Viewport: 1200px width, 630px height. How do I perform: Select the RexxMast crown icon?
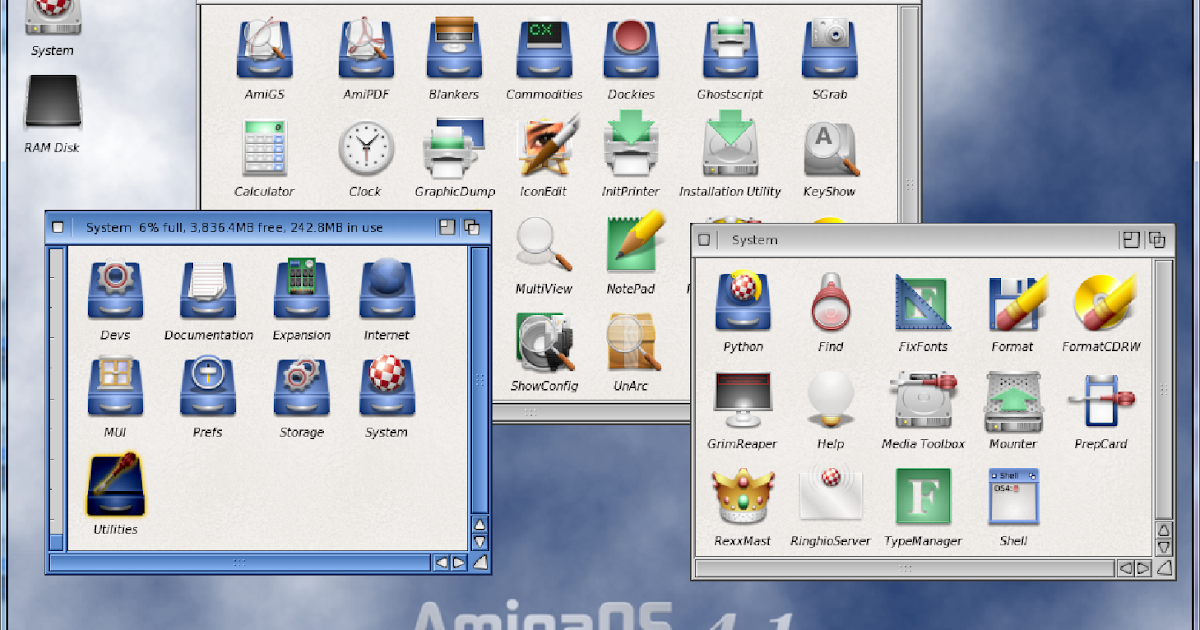(x=743, y=497)
